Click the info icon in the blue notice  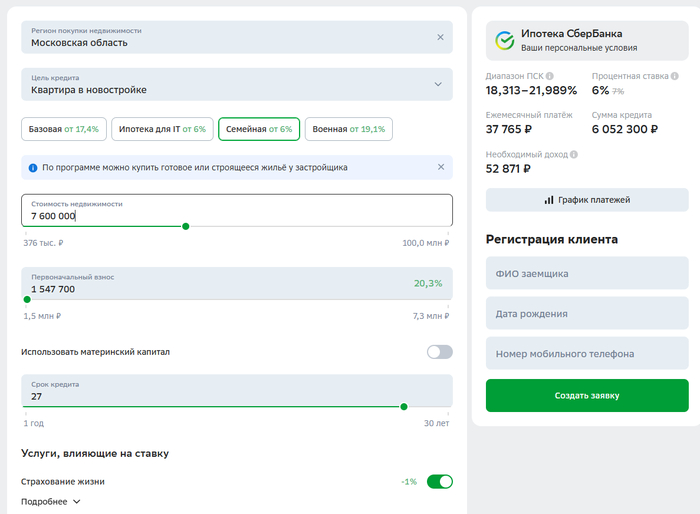(33, 167)
